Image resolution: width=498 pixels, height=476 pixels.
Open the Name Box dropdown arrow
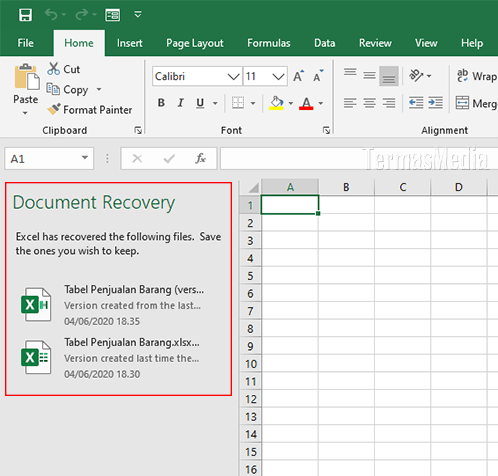click(x=85, y=158)
